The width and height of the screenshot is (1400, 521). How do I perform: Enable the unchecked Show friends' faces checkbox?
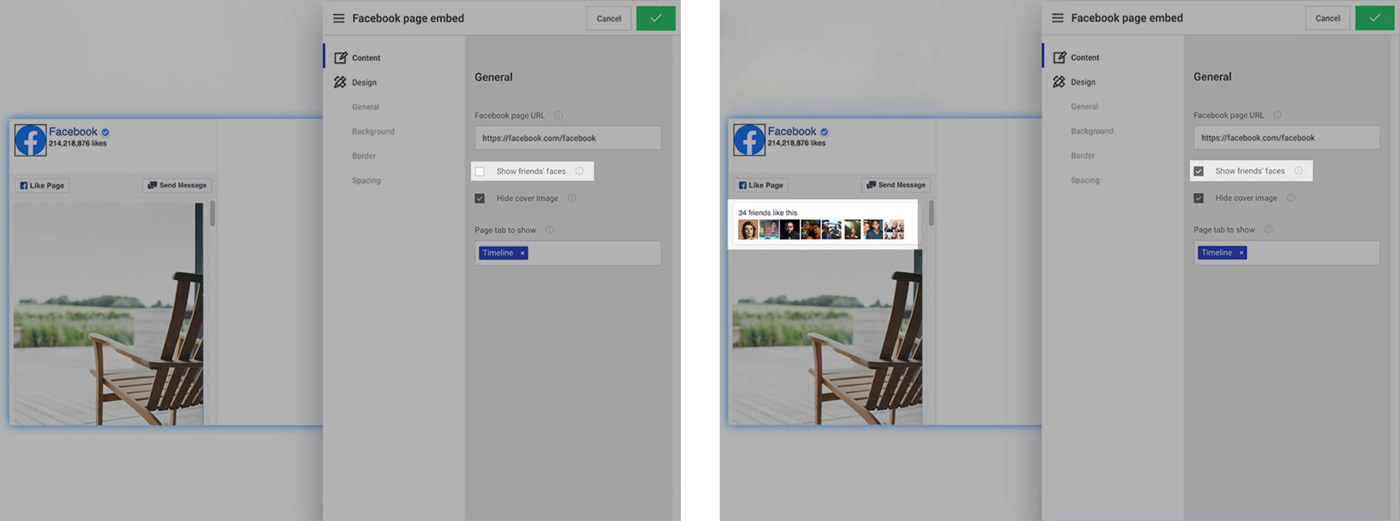click(x=480, y=171)
